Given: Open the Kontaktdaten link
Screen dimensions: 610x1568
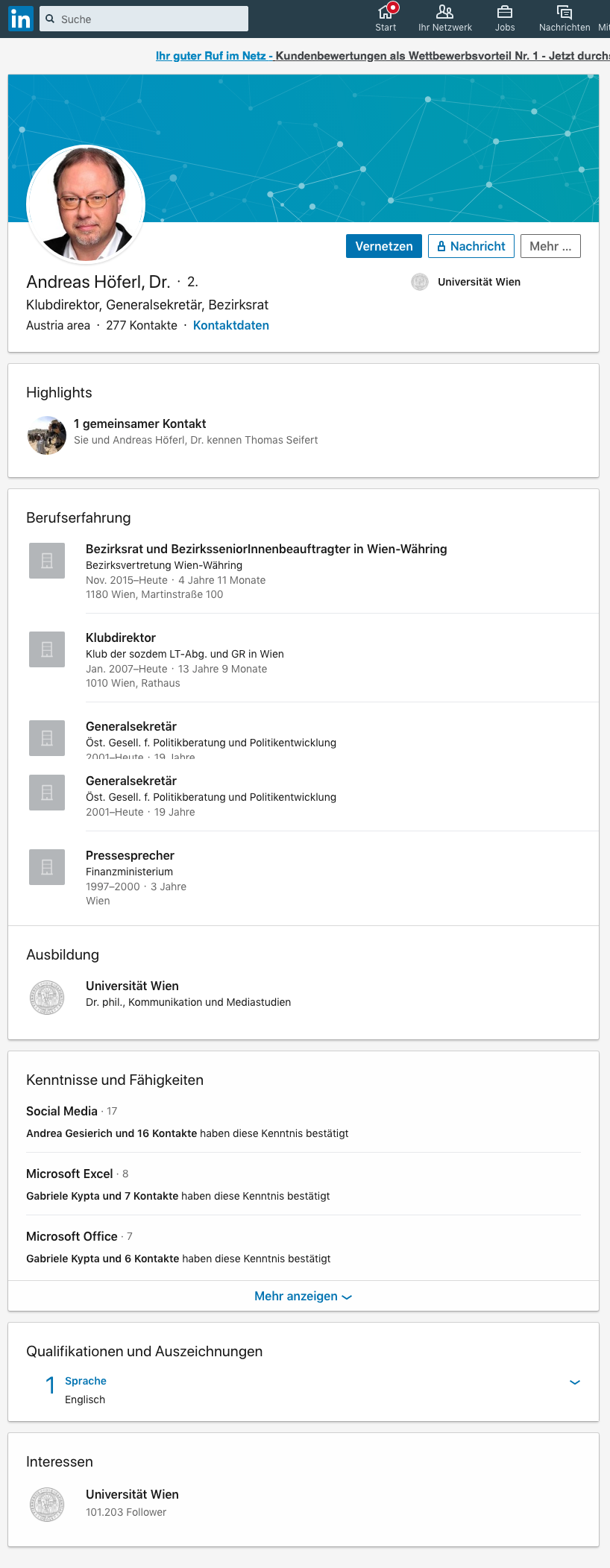Looking at the screenshot, I should (231, 325).
